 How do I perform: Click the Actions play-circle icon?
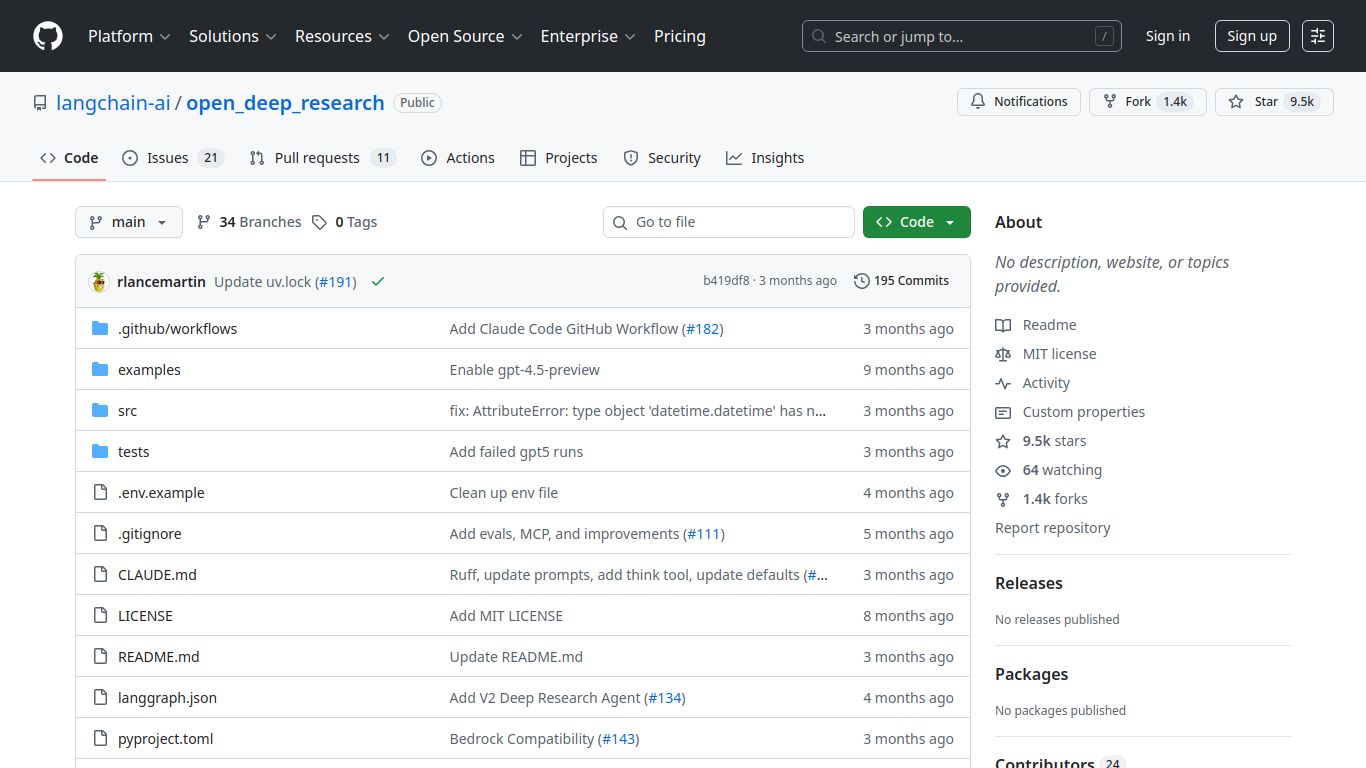pos(429,157)
